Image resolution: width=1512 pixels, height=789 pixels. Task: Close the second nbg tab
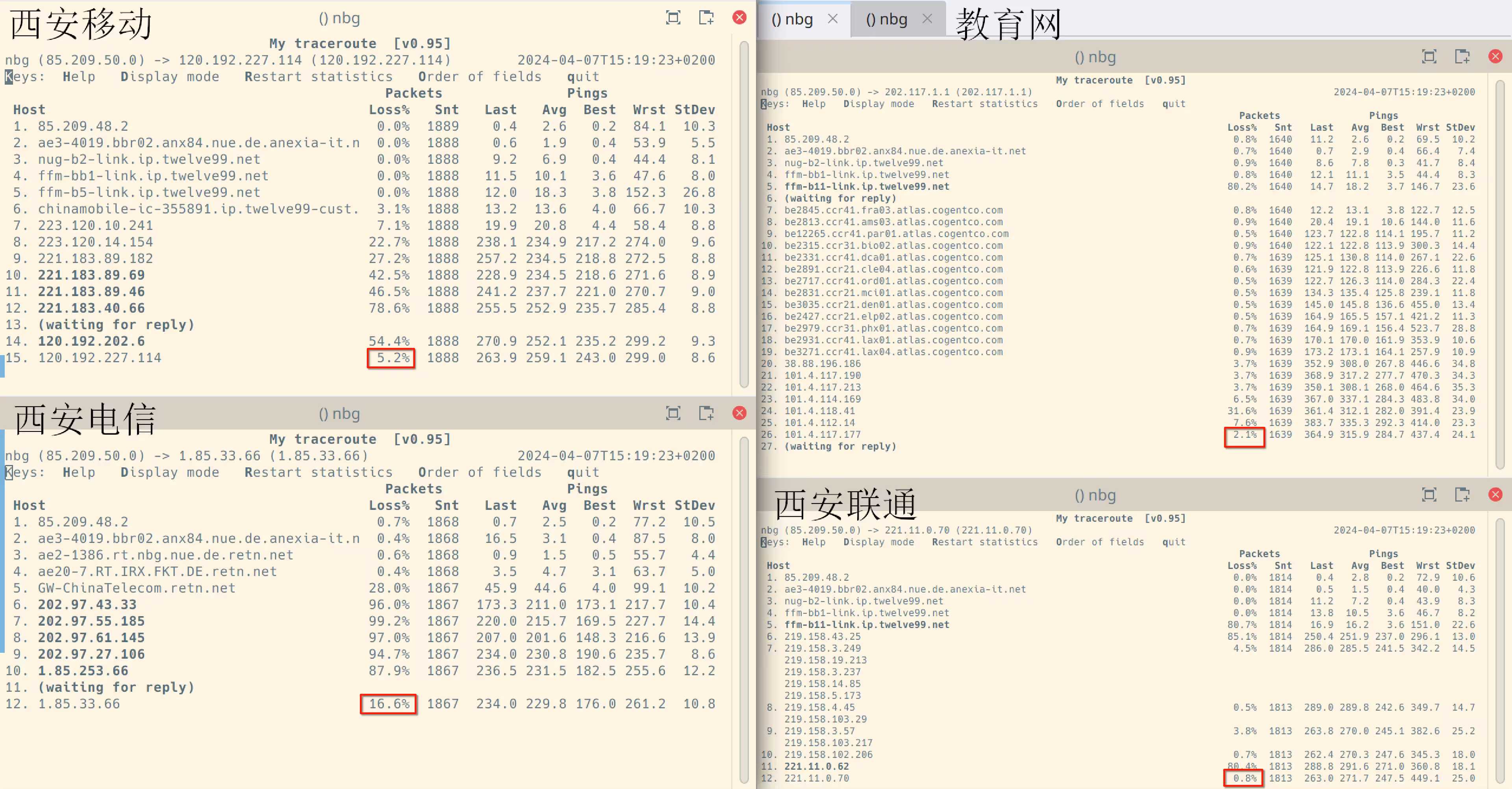pos(927,19)
